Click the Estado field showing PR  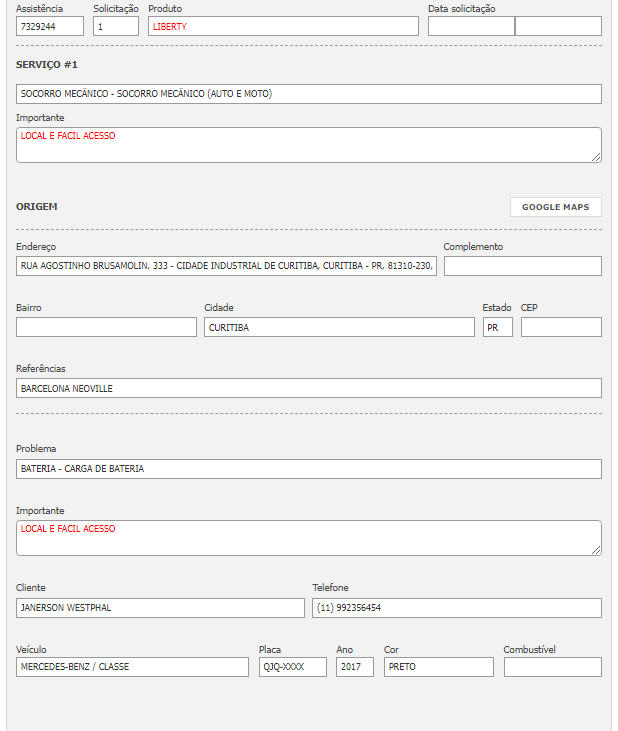tap(497, 327)
